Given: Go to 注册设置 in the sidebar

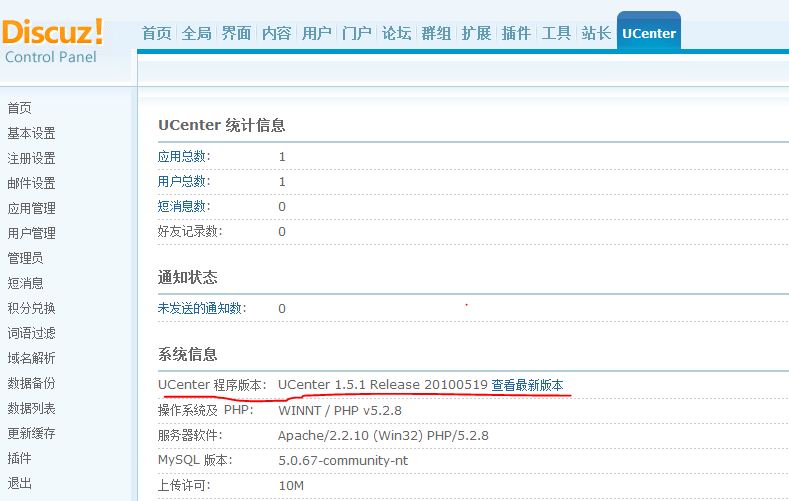Looking at the screenshot, I should pyautogui.click(x=31, y=158).
